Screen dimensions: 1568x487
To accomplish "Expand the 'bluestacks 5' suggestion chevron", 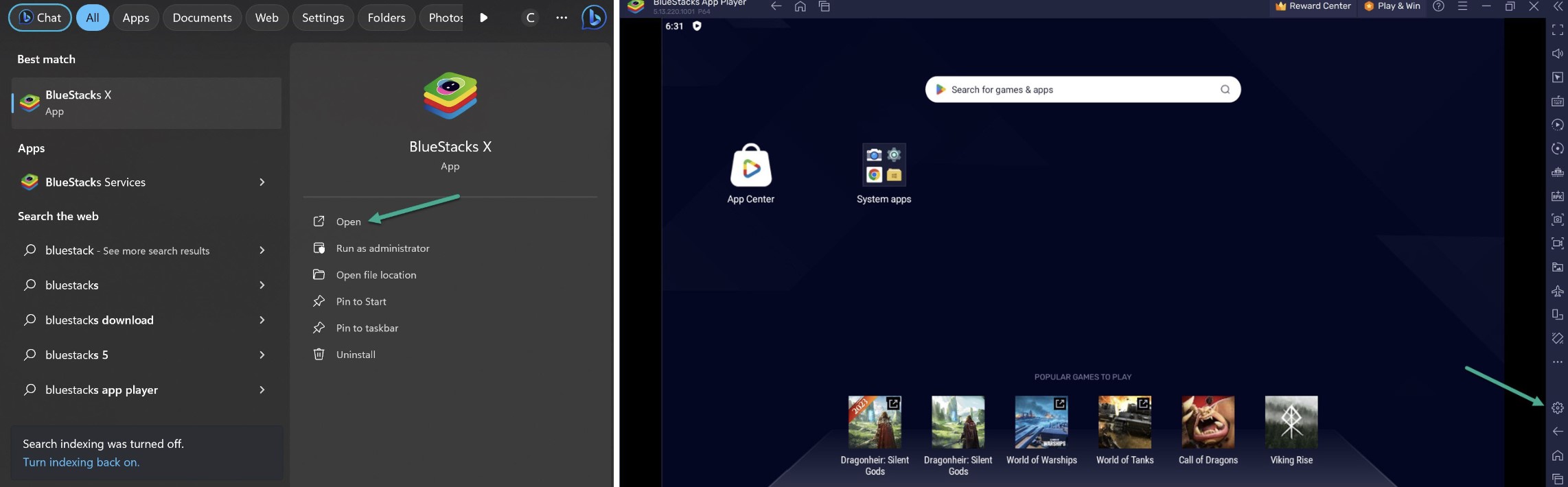I will click(262, 355).
